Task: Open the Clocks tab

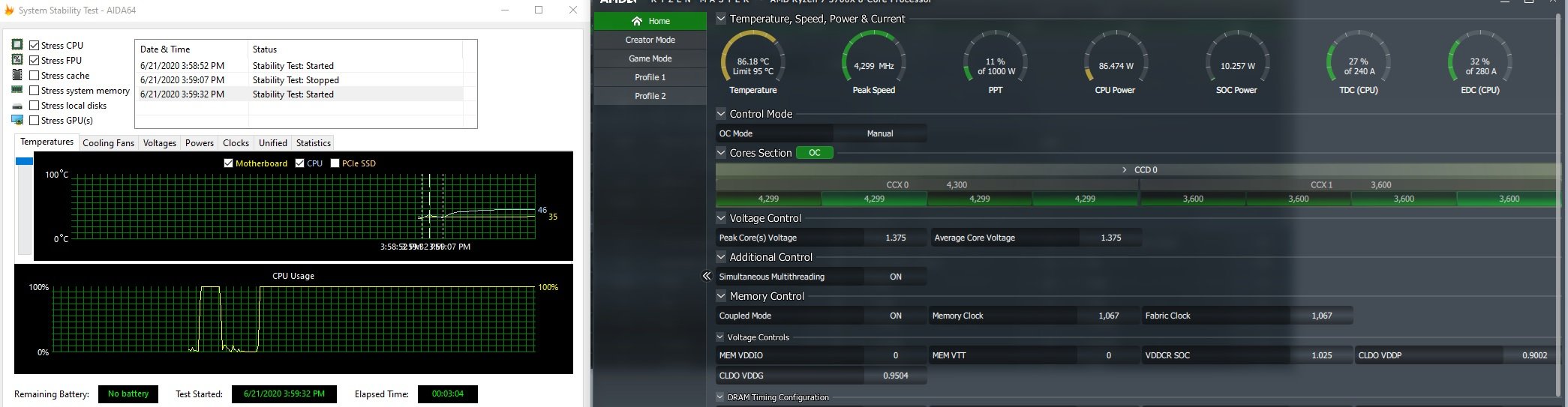Action: (x=236, y=143)
